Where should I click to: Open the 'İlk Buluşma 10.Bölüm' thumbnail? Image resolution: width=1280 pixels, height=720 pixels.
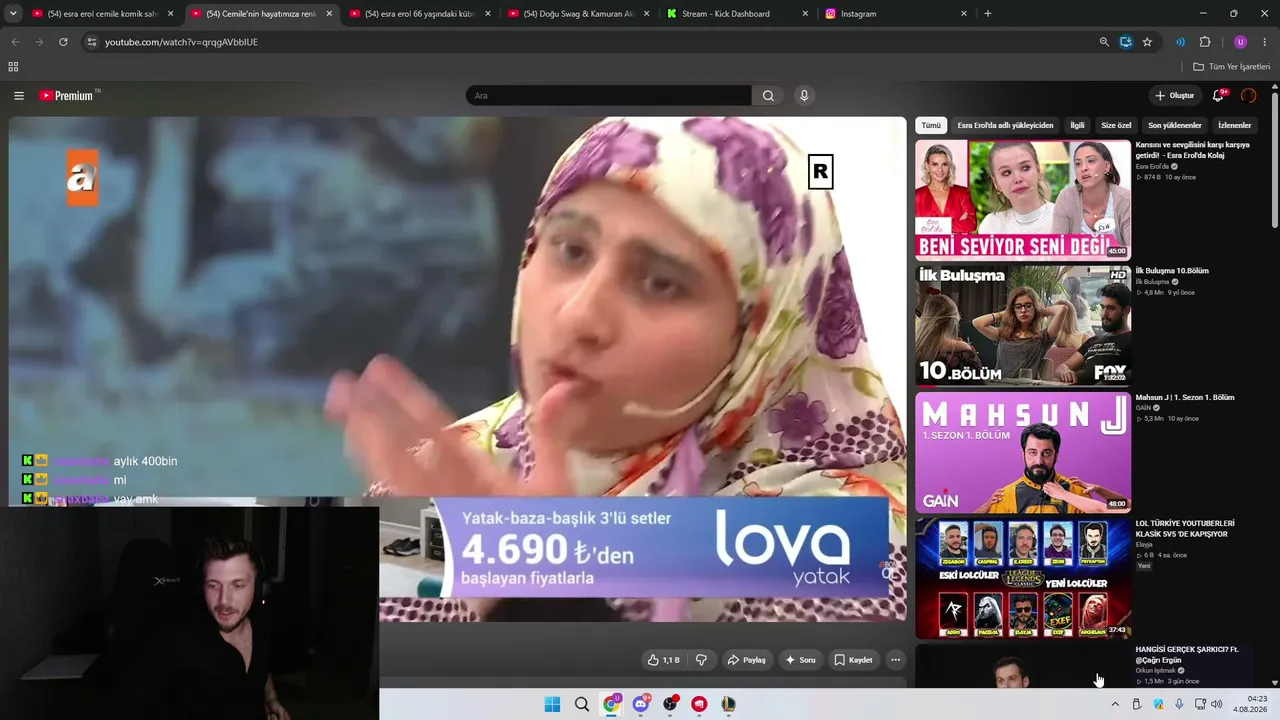tap(1023, 326)
